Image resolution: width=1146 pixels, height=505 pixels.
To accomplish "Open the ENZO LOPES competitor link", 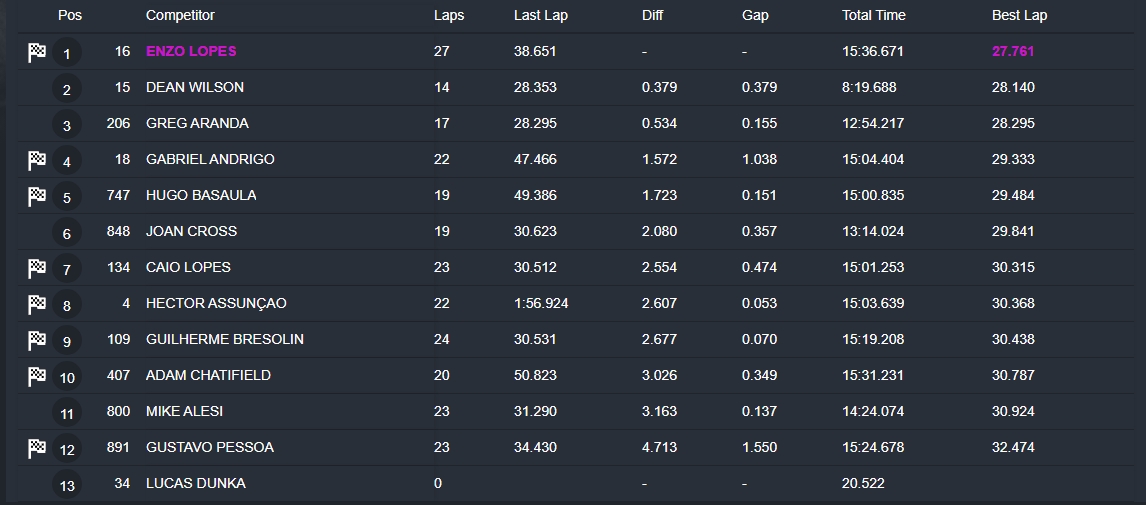I will coord(191,51).
